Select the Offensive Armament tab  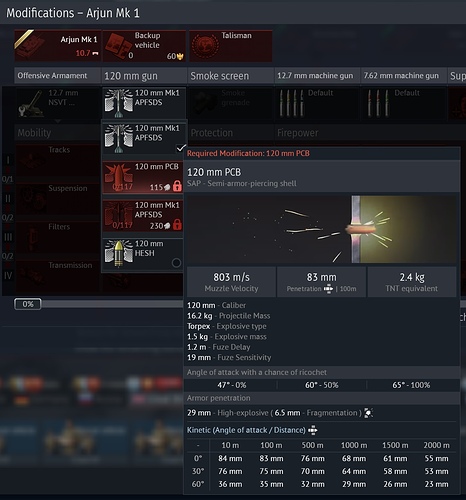click(x=57, y=76)
